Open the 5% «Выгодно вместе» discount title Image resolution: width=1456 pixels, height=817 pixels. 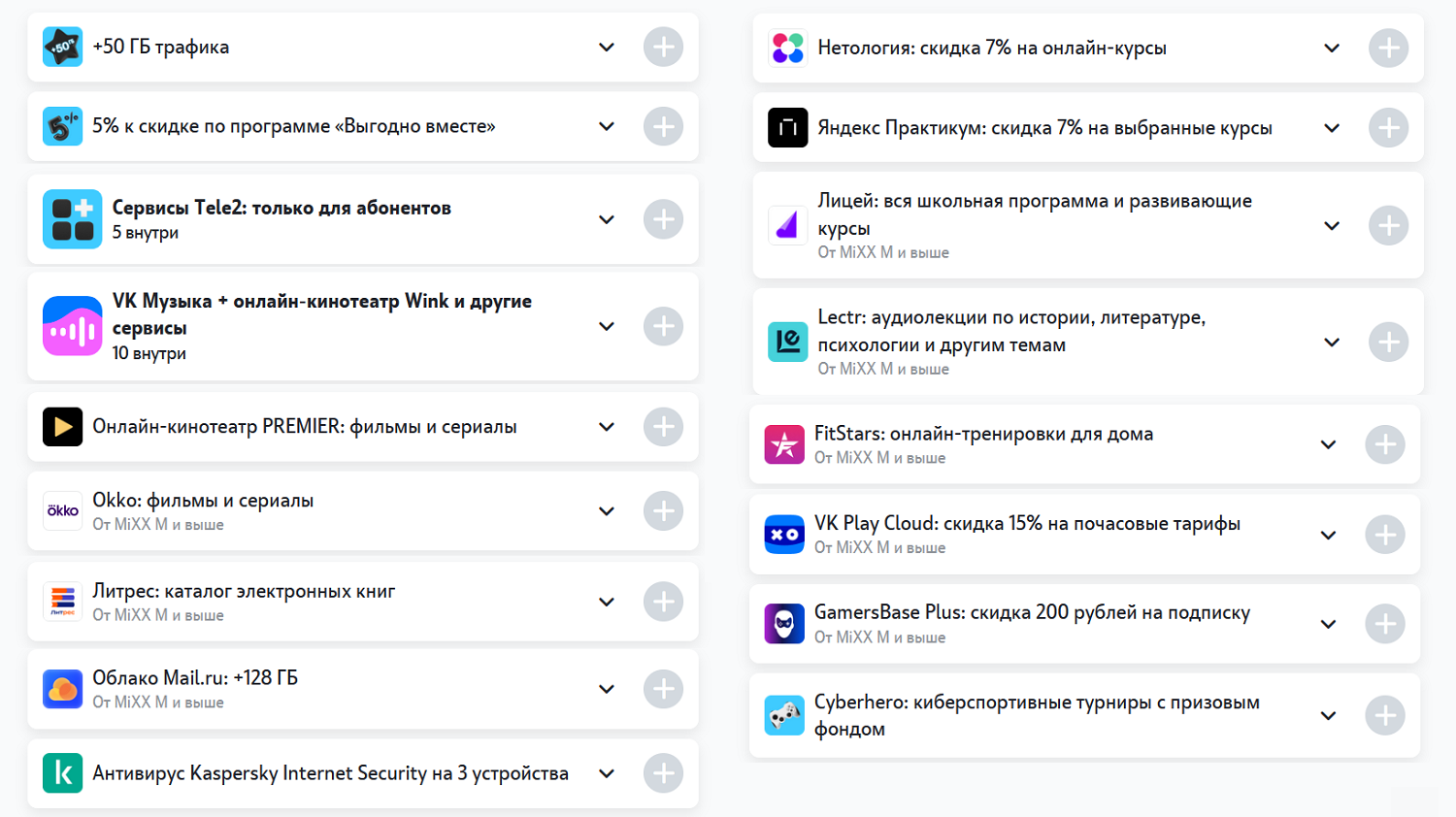(x=293, y=126)
